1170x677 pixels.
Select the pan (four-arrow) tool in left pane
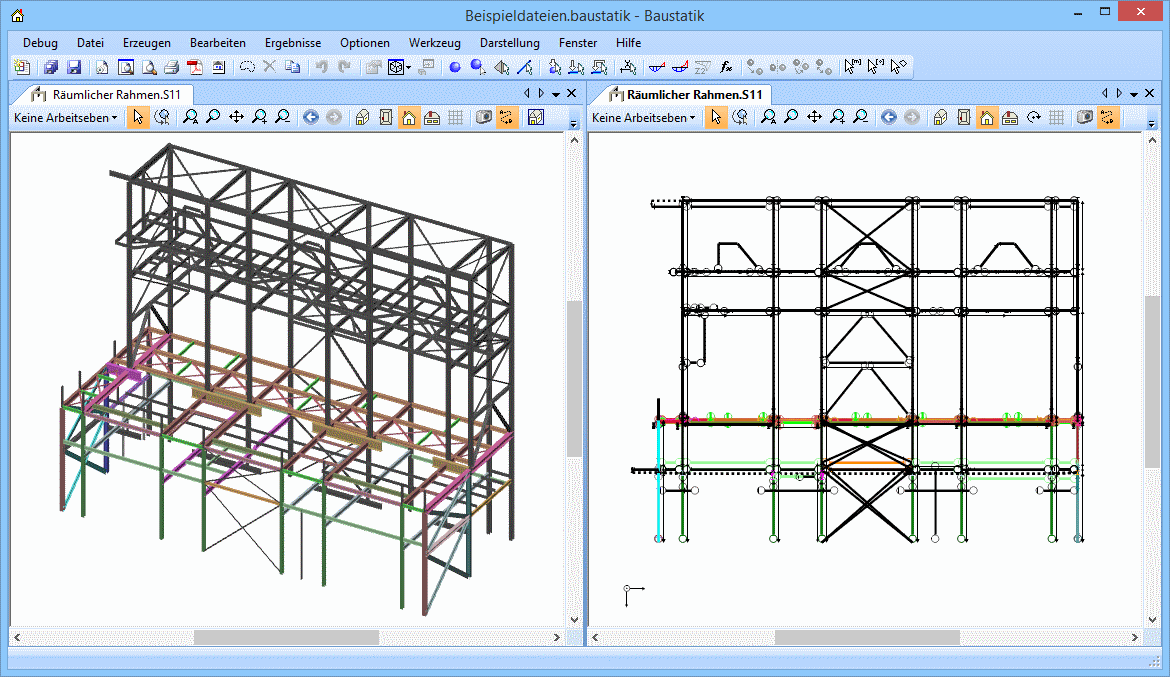(236, 118)
